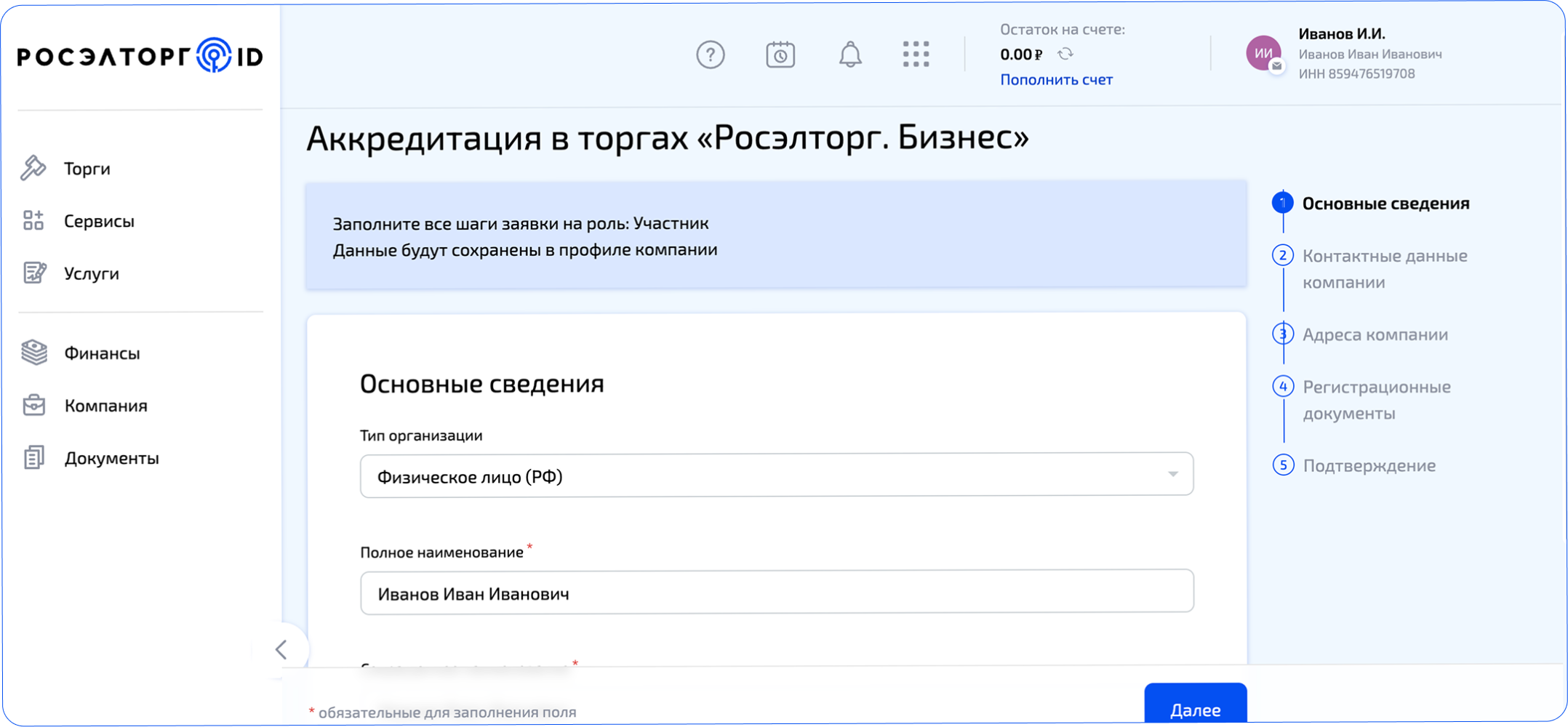Screen dimensions: 1568x727
Task: Click the Росэлторг ID logo
Action: pyautogui.click(x=140, y=55)
